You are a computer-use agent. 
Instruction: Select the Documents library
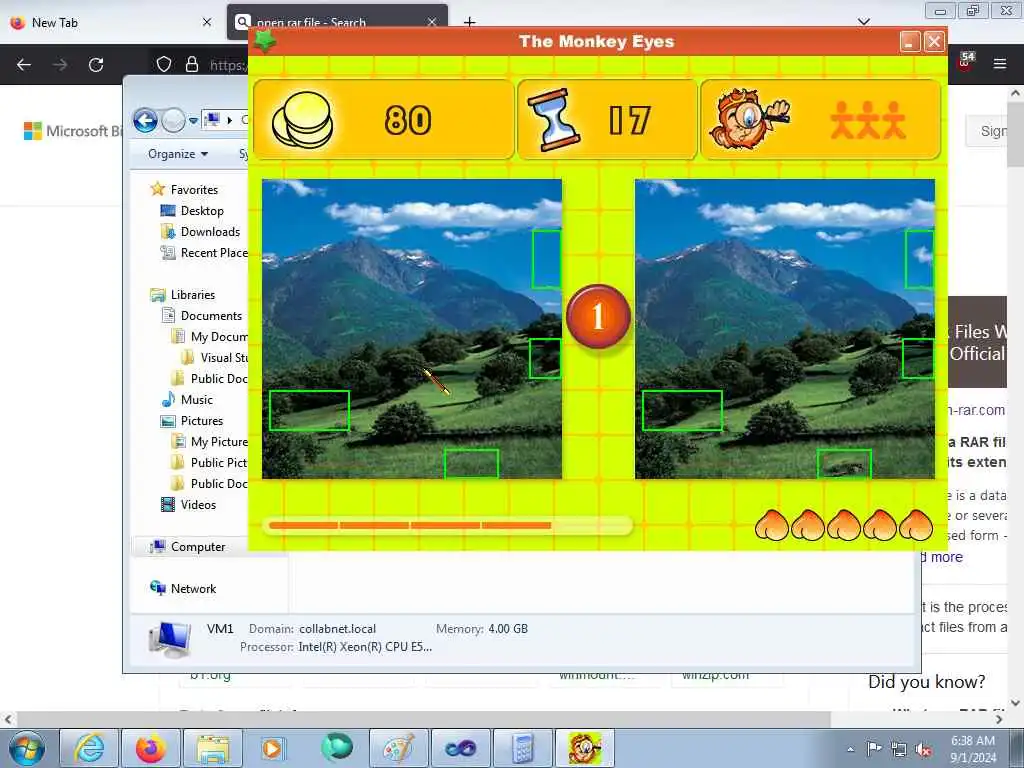[x=211, y=315]
